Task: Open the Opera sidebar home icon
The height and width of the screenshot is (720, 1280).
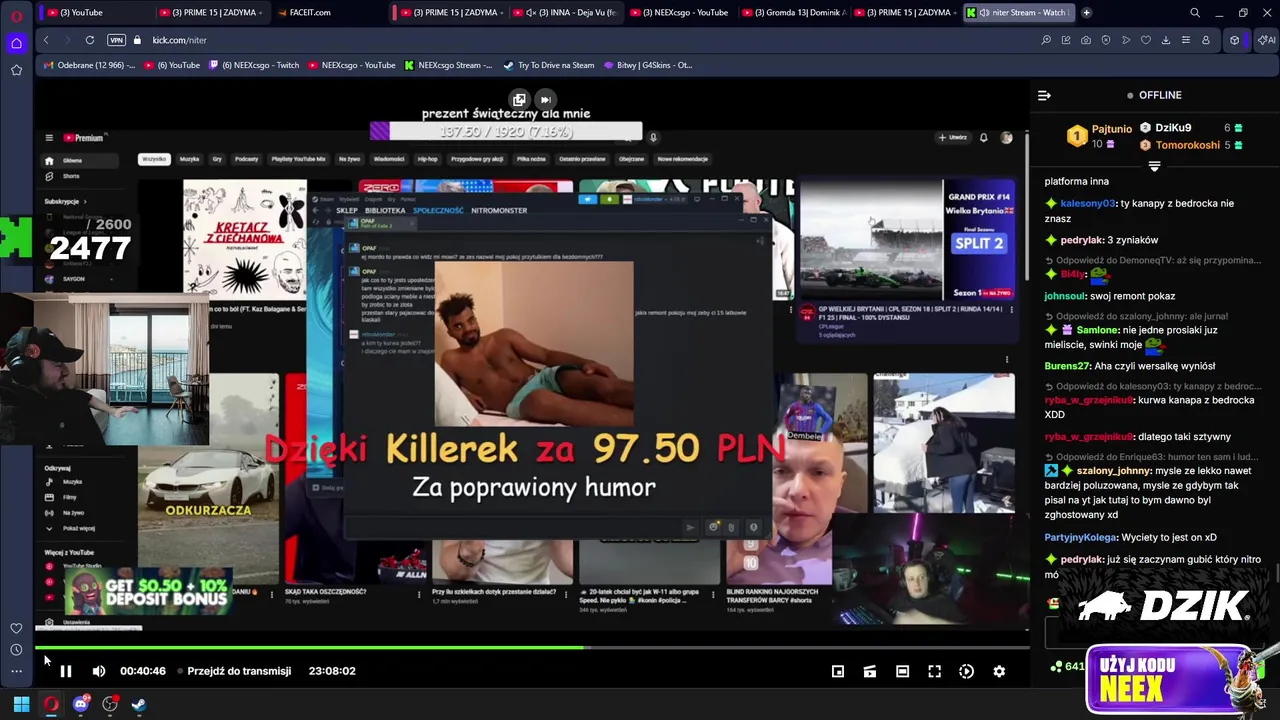Action: 16,43
